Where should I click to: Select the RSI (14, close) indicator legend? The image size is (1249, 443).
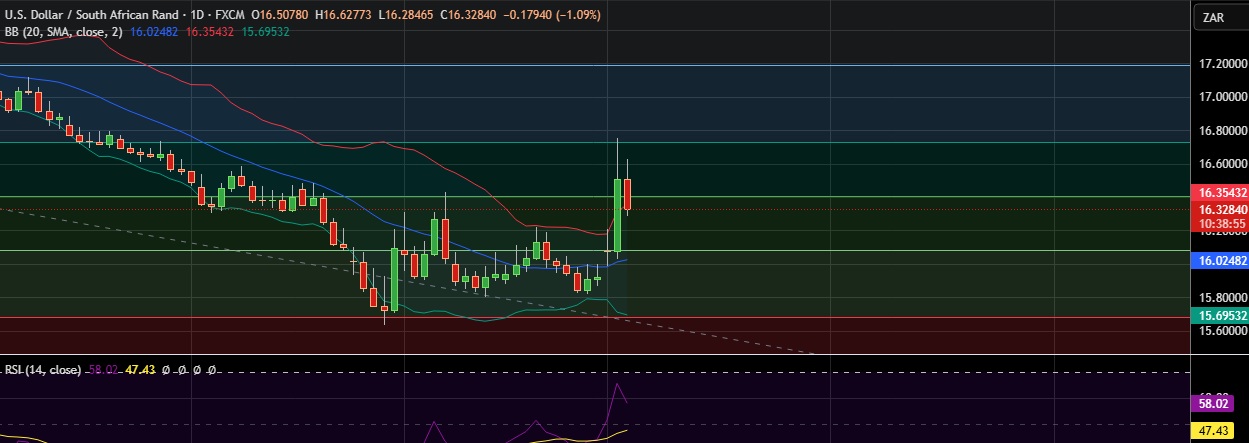(x=43, y=369)
